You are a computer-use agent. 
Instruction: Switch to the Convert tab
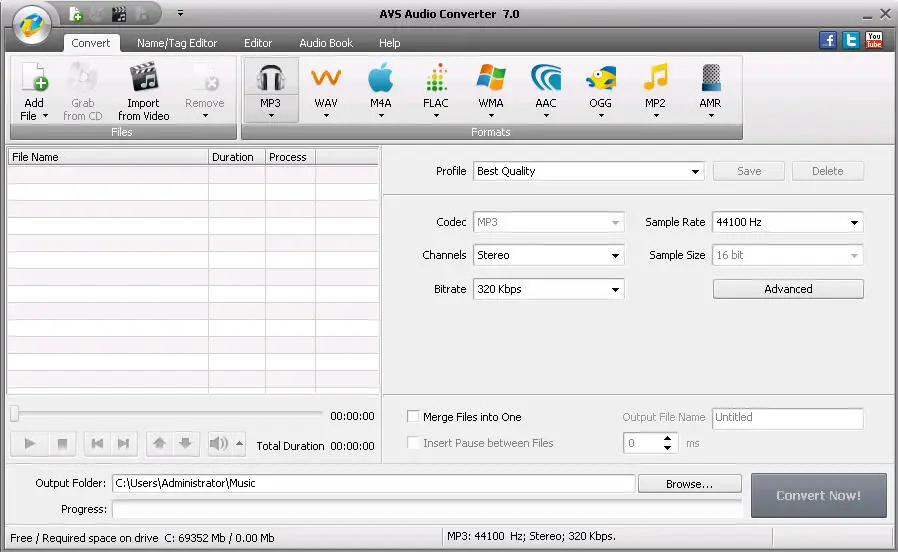90,43
